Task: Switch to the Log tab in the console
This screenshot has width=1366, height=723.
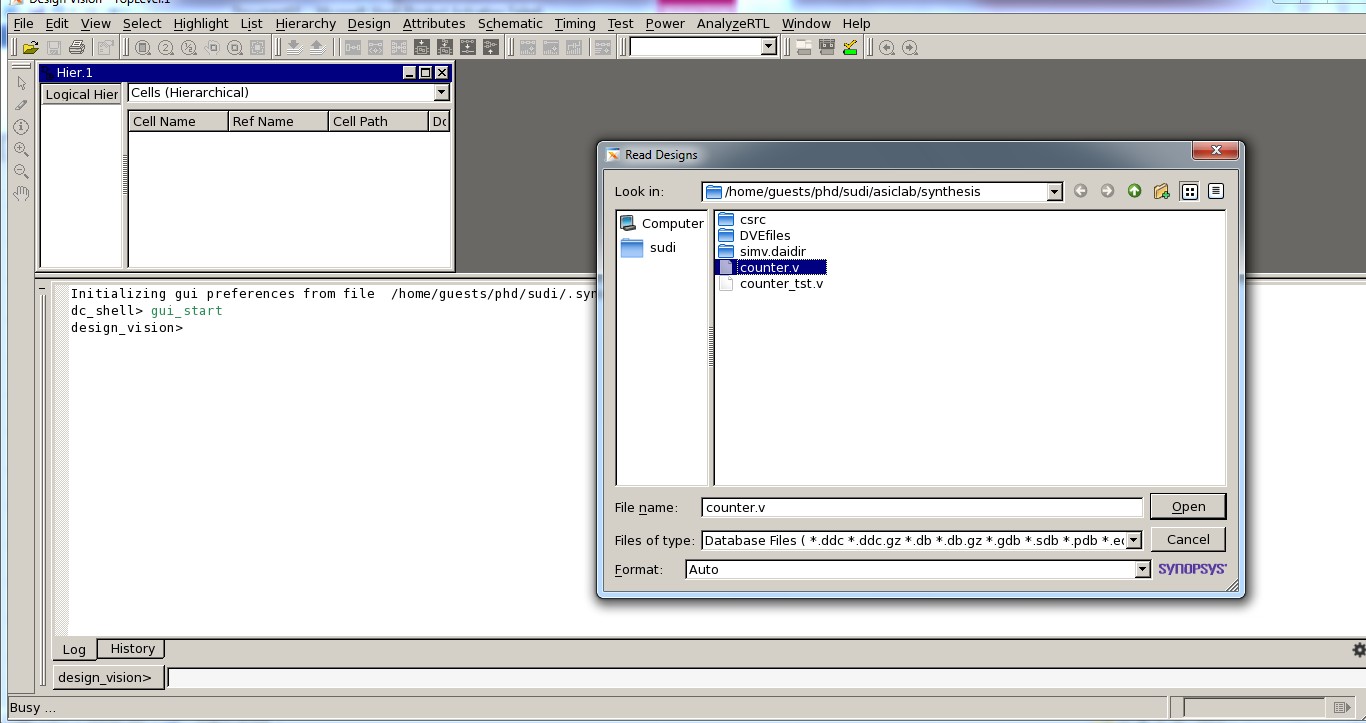Action: (74, 649)
